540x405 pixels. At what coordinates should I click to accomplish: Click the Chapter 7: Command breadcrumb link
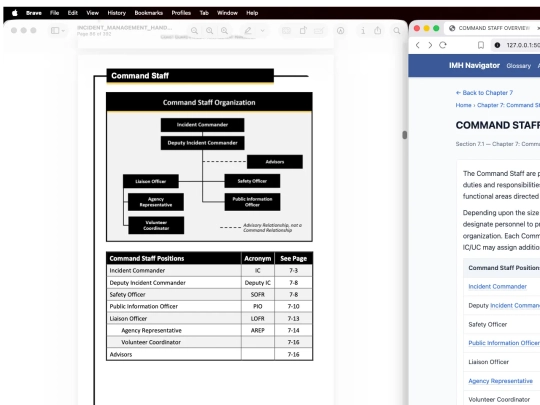(x=508, y=105)
